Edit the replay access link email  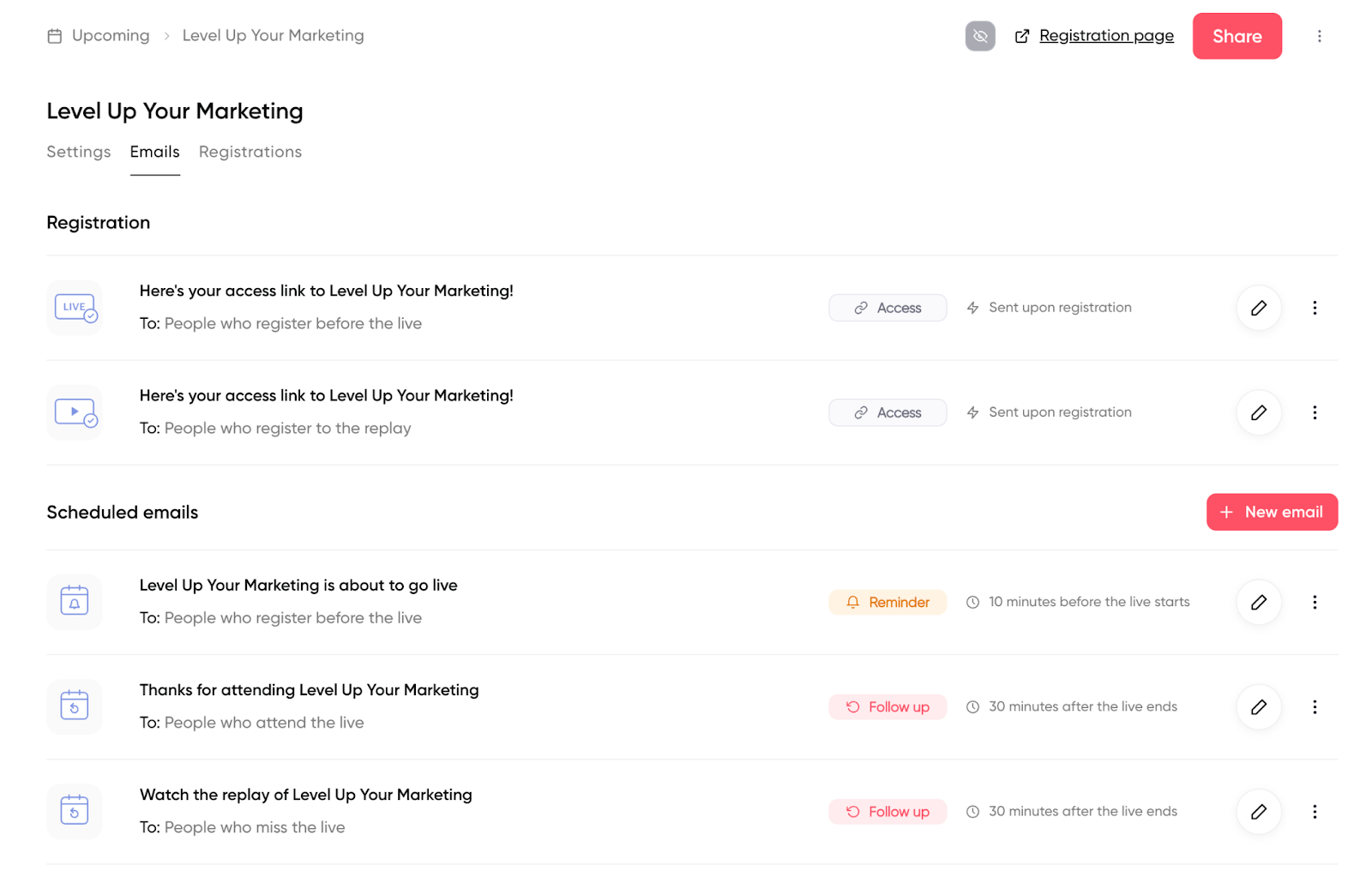point(1258,412)
